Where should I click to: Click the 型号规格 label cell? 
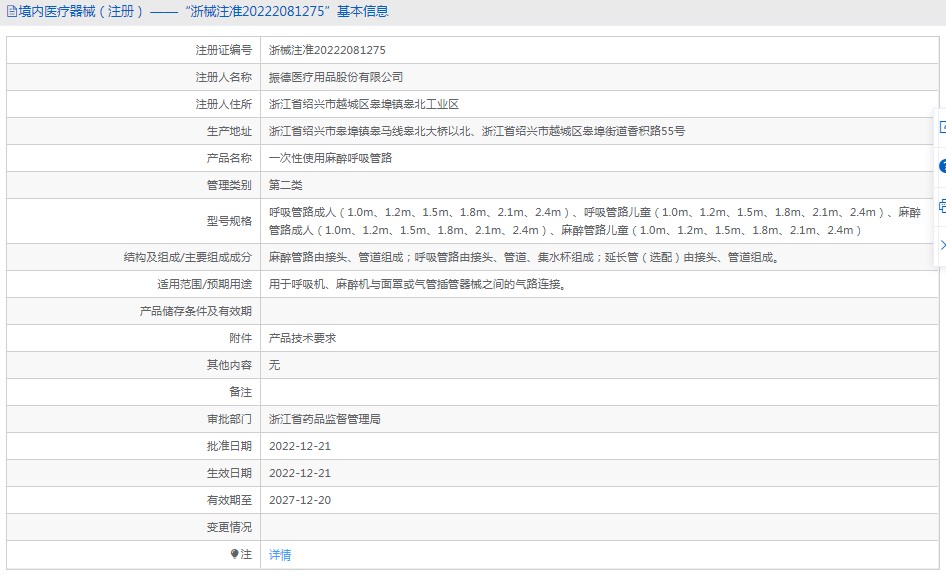[x=133, y=221]
